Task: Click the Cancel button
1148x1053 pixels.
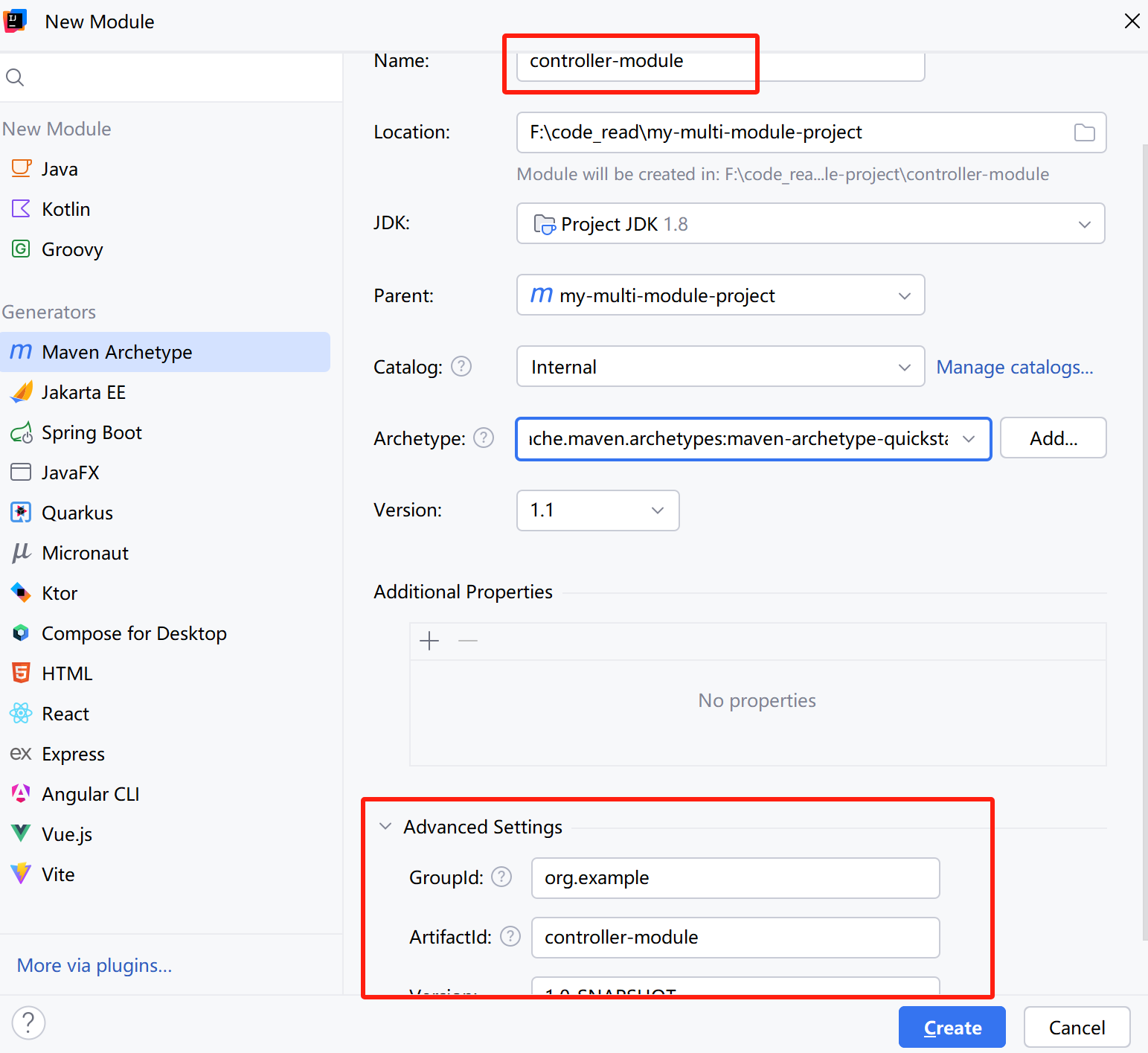Action: (1077, 1027)
